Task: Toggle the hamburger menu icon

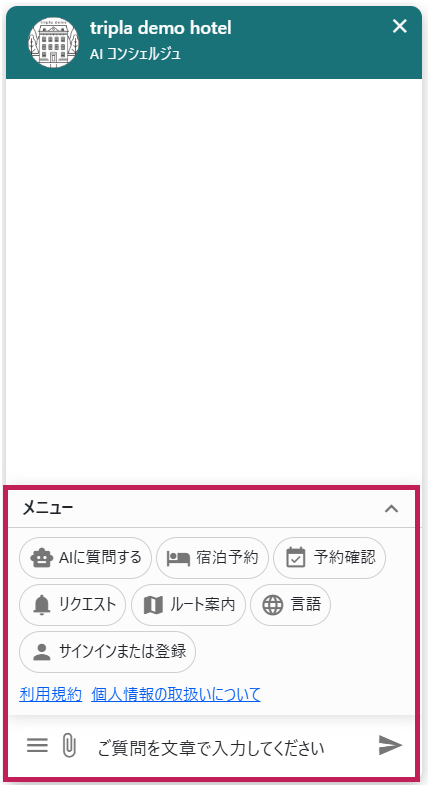Action: pos(37,745)
